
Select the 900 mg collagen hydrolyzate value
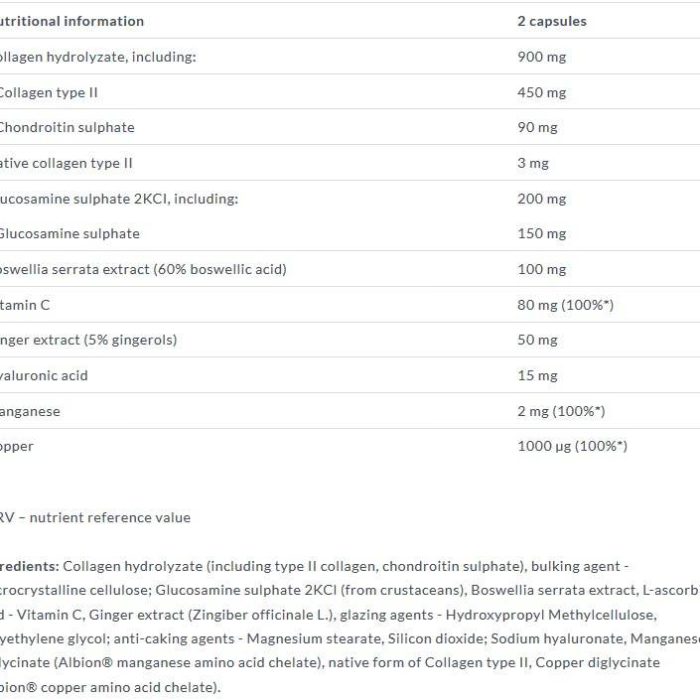(x=542, y=57)
